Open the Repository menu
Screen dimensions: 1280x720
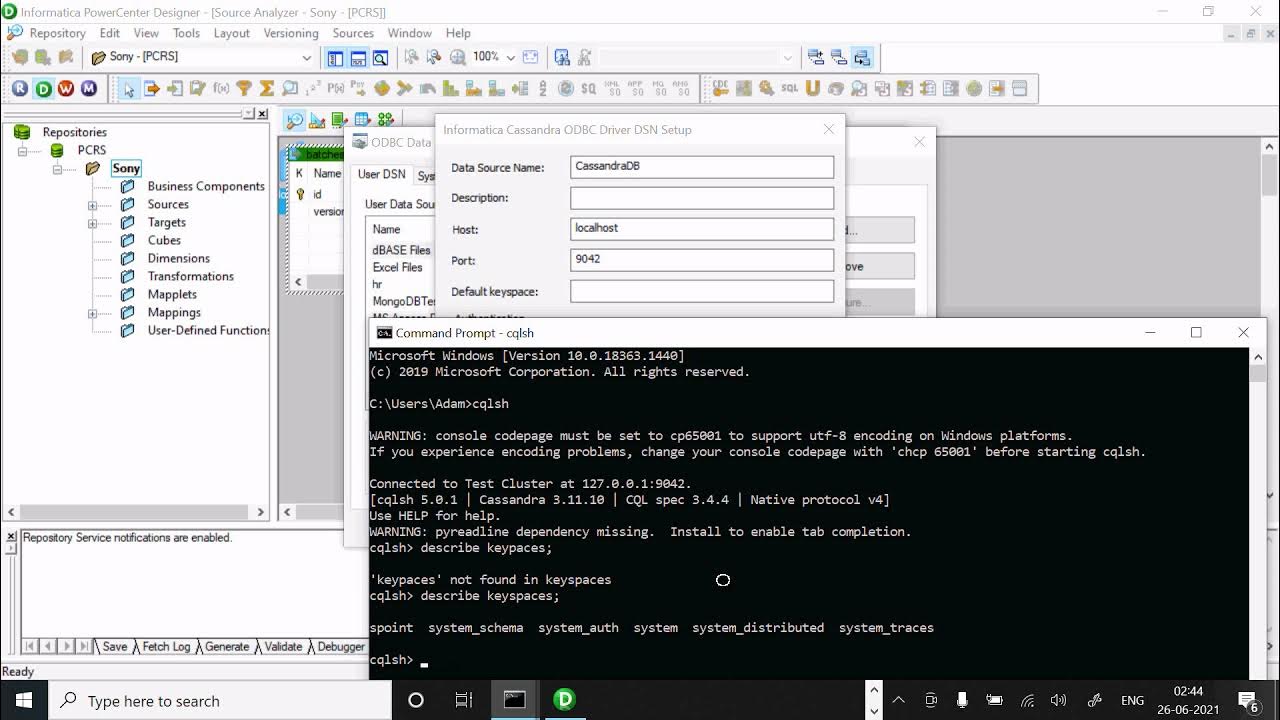coord(57,33)
